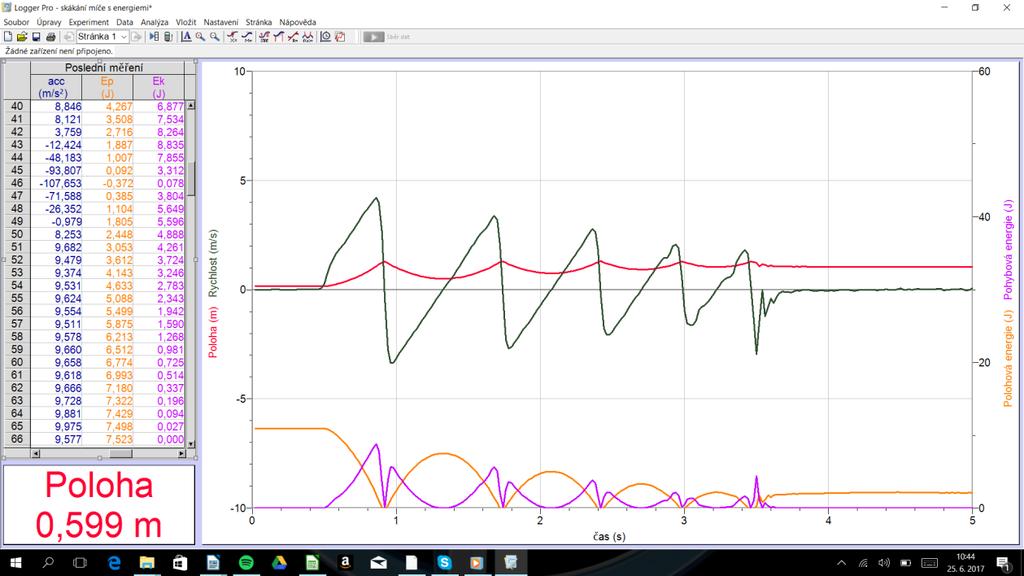
Task: Open the Nápověda menu
Action: point(298,22)
